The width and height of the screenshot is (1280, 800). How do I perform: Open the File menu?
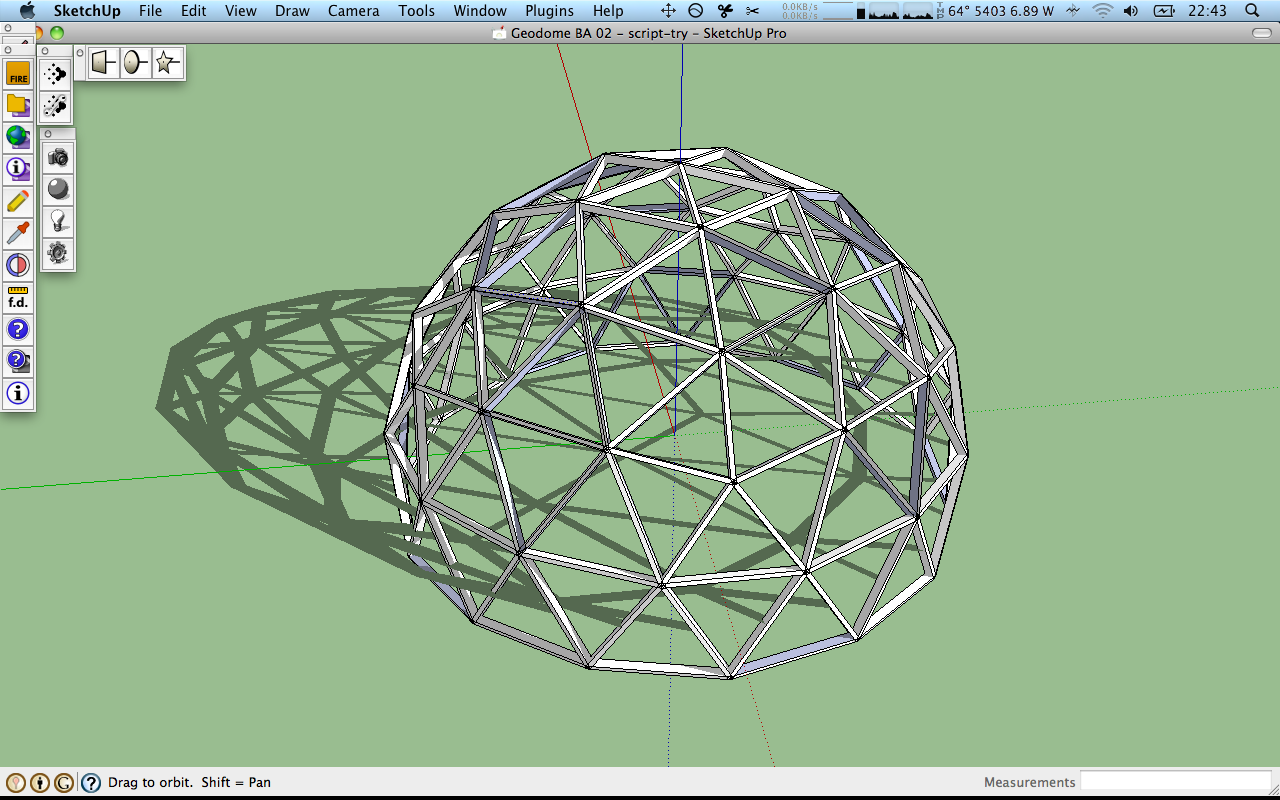pyautogui.click(x=150, y=11)
